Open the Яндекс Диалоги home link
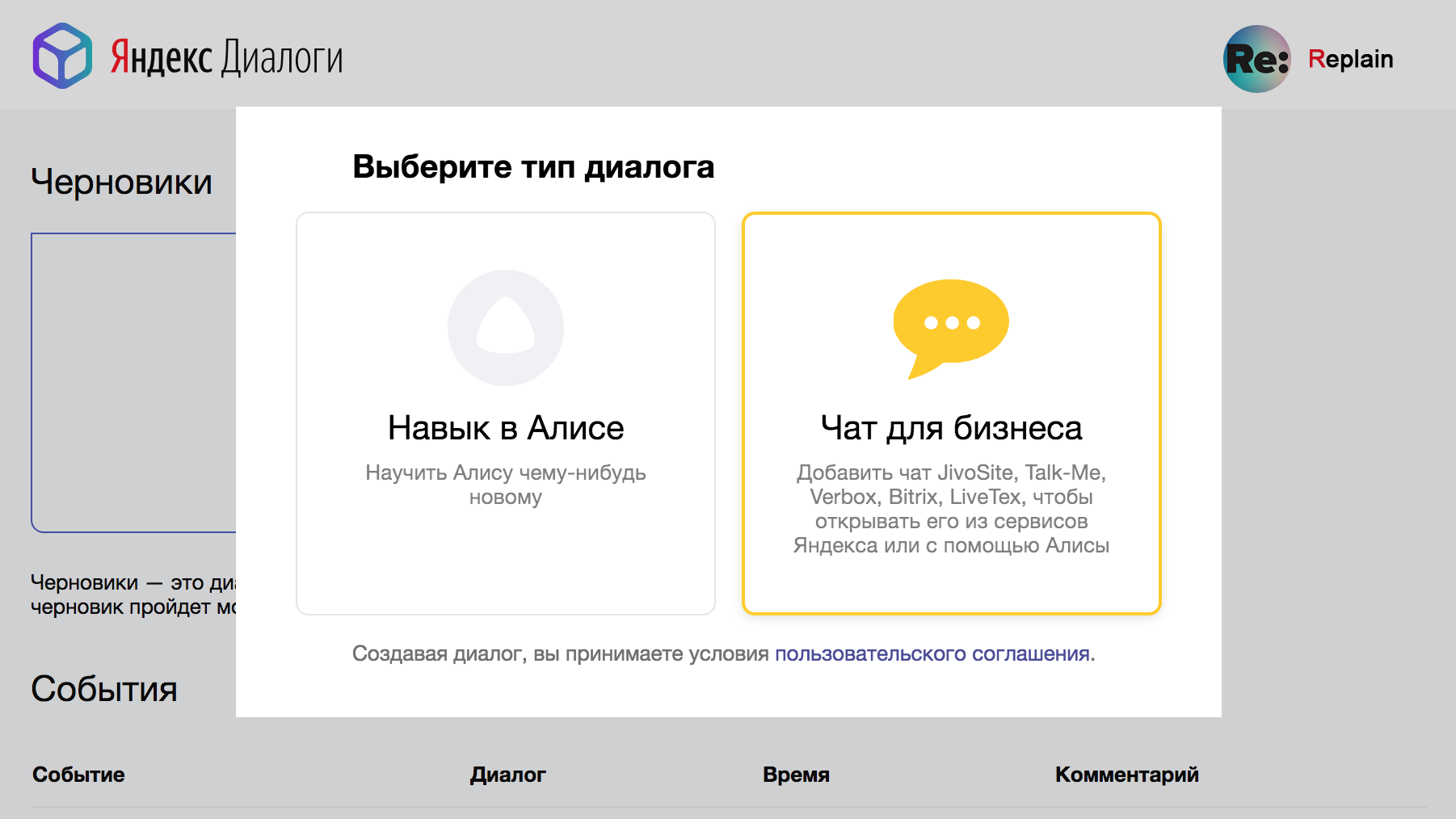The height and width of the screenshot is (819, 1456). [226, 57]
